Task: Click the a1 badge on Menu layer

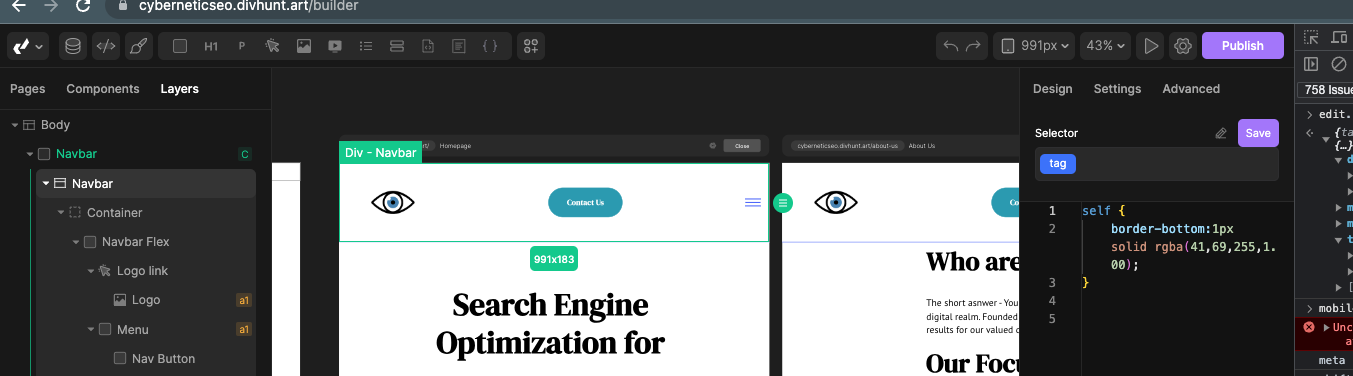Action: 243,329
